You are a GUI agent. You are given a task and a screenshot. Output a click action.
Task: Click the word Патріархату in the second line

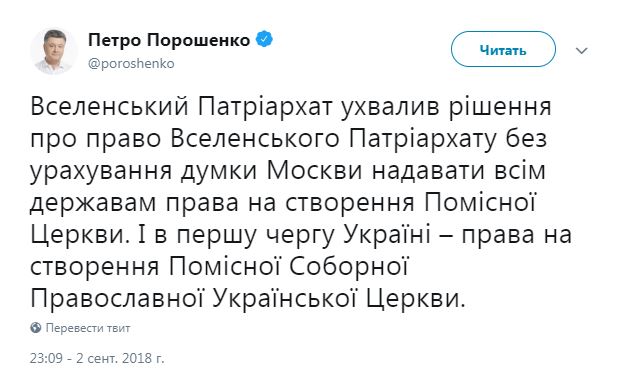coord(423,139)
